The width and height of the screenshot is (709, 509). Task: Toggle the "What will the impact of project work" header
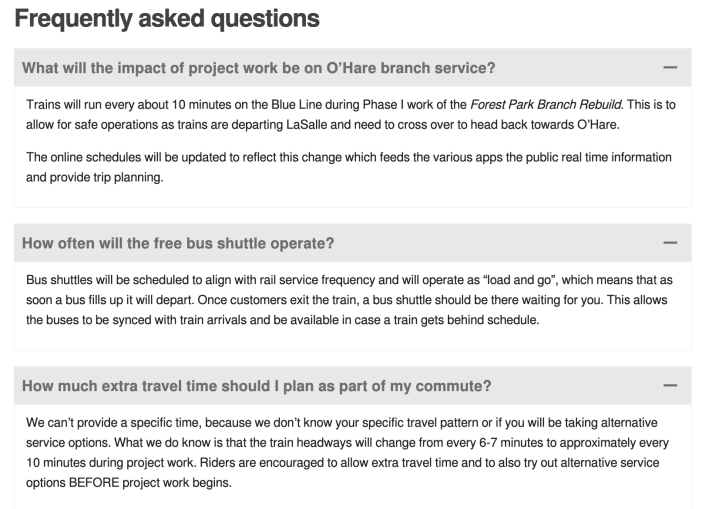(259, 68)
